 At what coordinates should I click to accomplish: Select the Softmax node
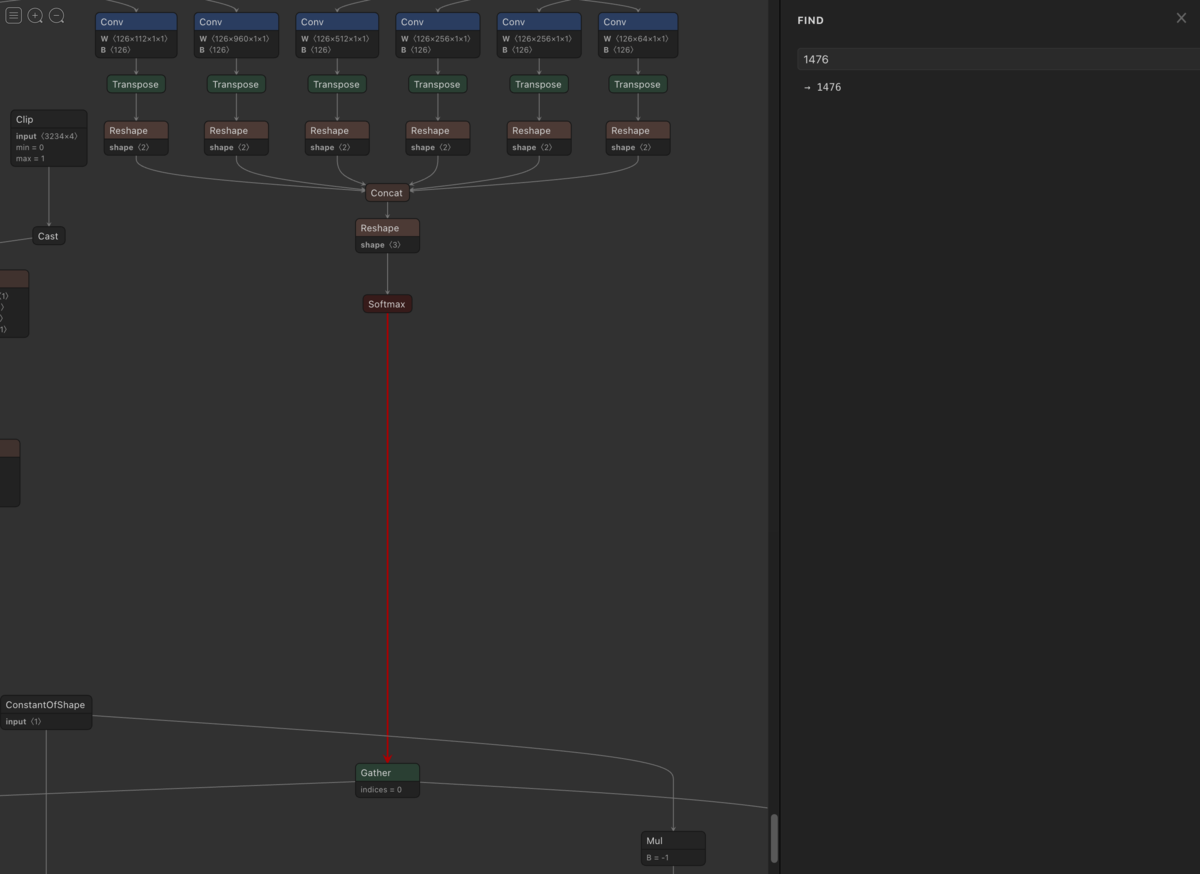click(387, 304)
